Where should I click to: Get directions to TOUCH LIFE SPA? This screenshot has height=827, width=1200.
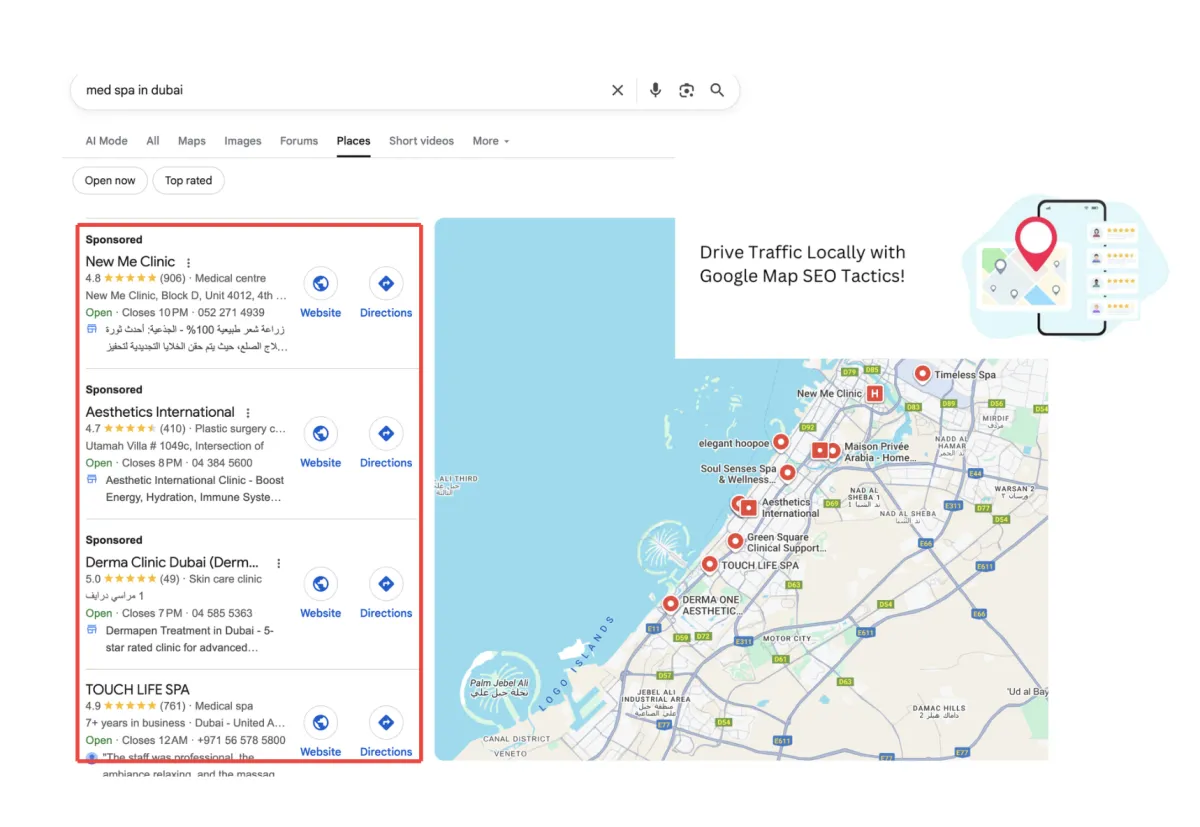[386, 722]
